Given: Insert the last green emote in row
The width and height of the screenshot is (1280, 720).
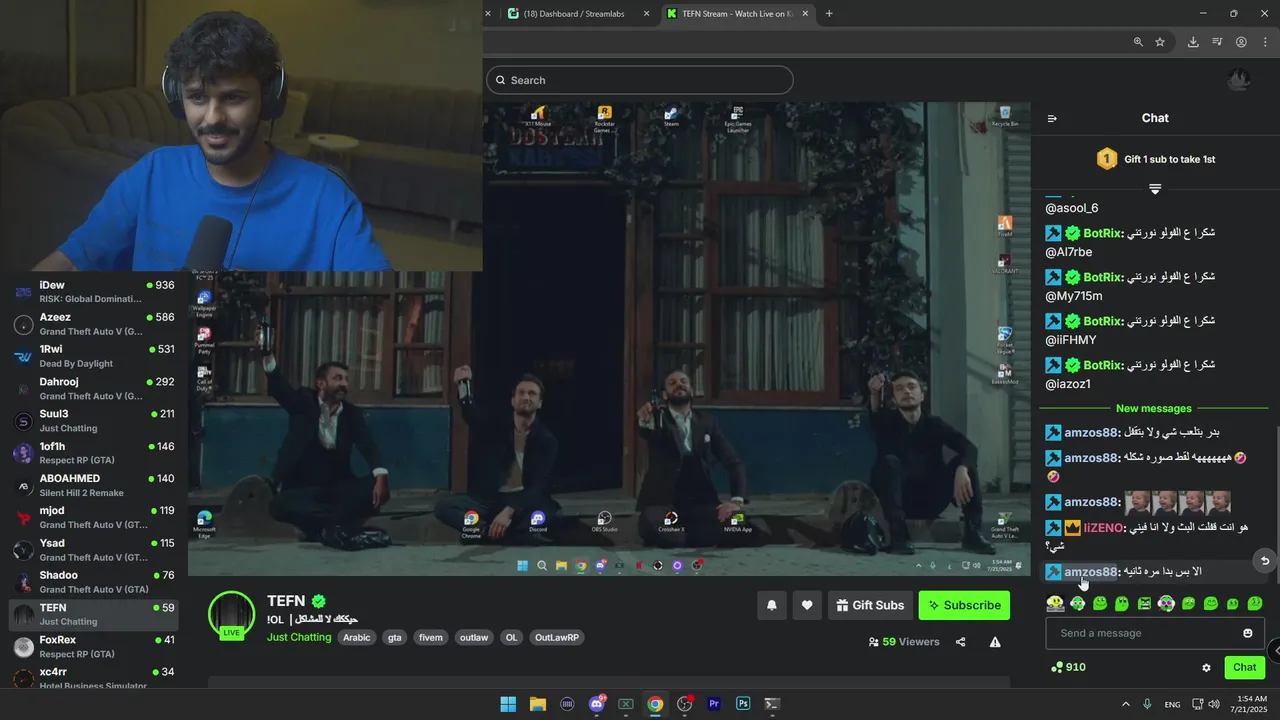Looking at the screenshot, I should coord(1255,603).
